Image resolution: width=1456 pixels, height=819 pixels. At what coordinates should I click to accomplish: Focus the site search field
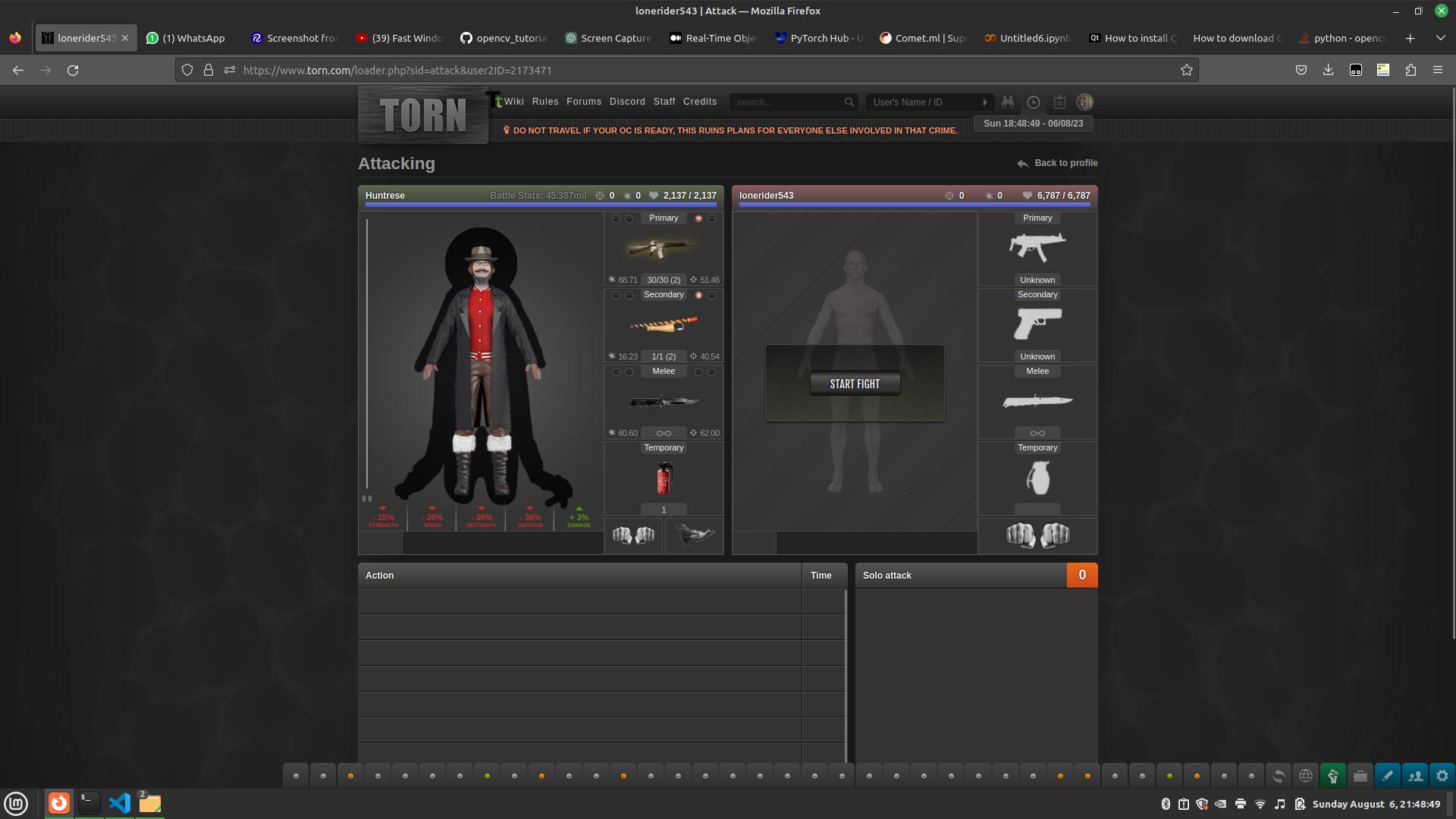click(x=786, y=102)
